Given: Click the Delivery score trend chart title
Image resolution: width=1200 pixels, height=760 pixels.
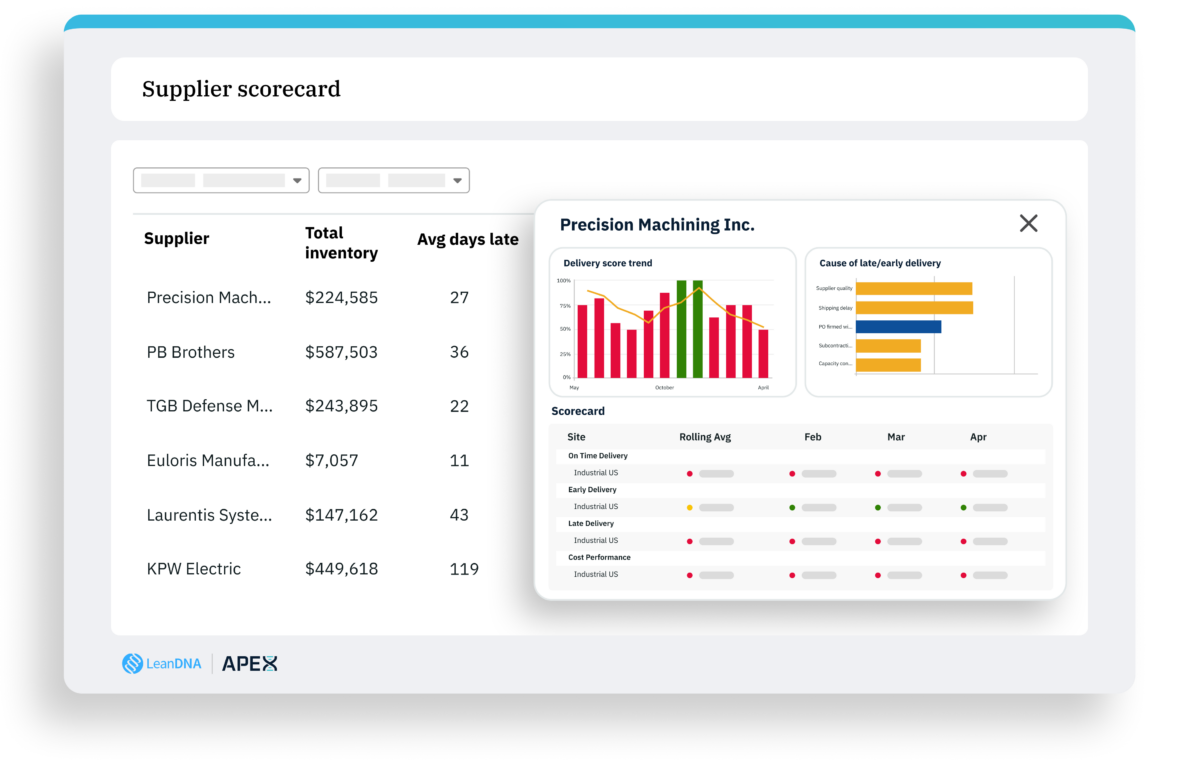Looking at the screenshot, I should [x=607, y=263].
